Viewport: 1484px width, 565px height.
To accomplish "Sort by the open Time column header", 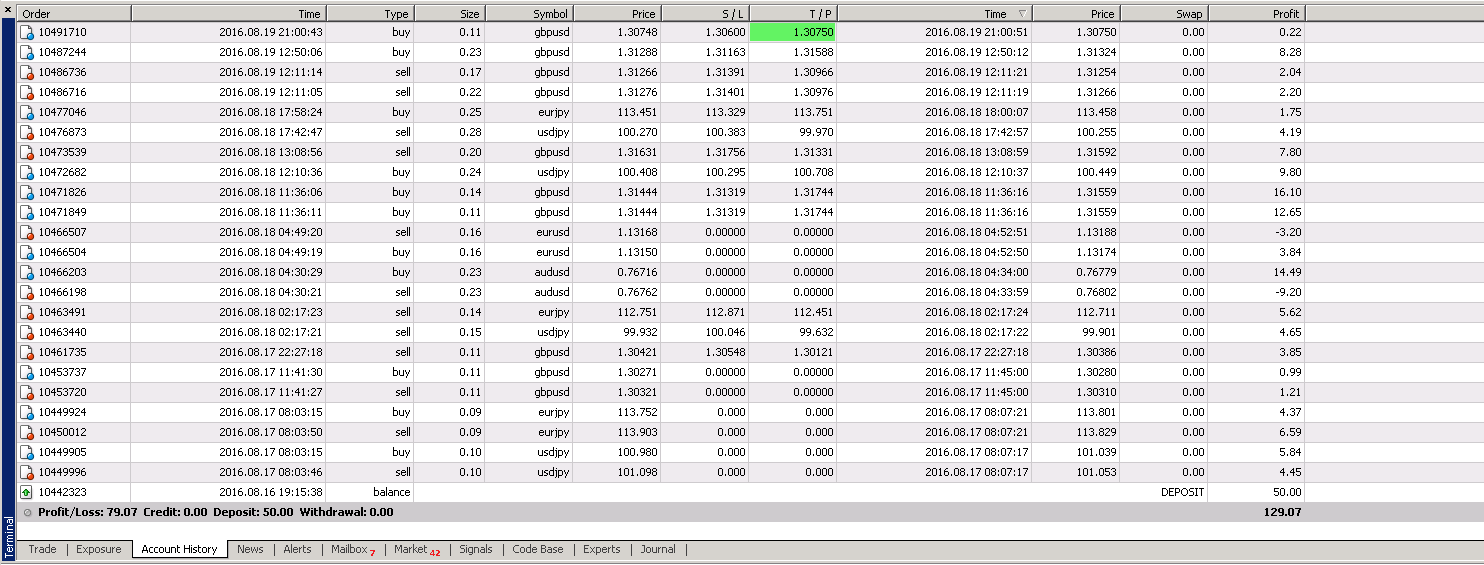I will 228,14.
